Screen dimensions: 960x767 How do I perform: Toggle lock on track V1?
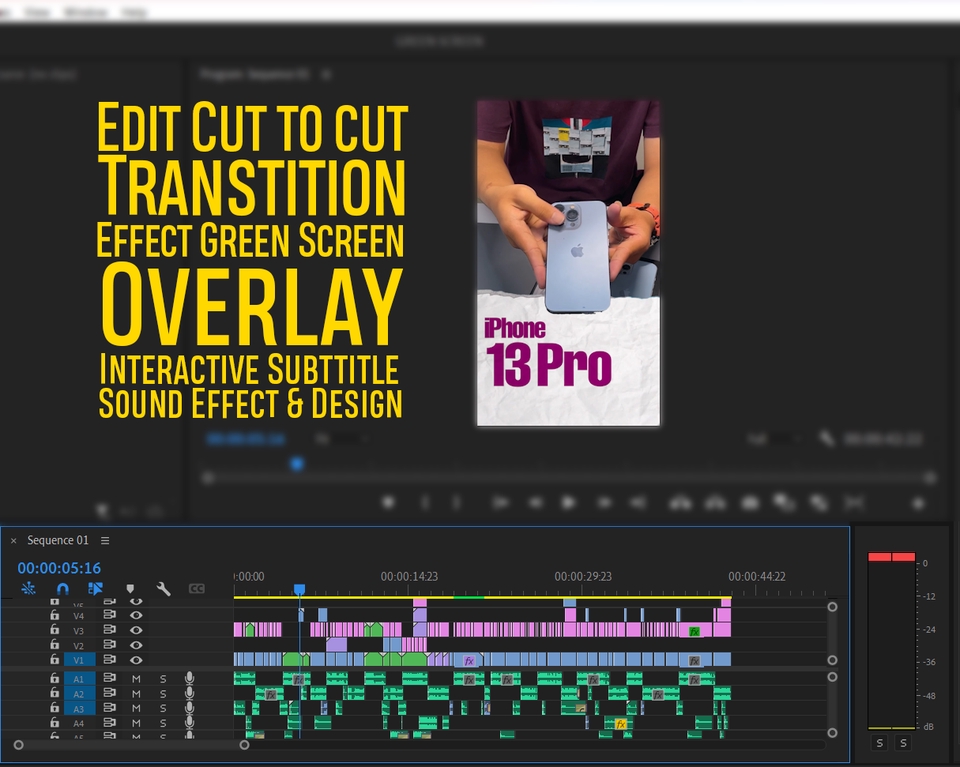[x=54, y=660]
